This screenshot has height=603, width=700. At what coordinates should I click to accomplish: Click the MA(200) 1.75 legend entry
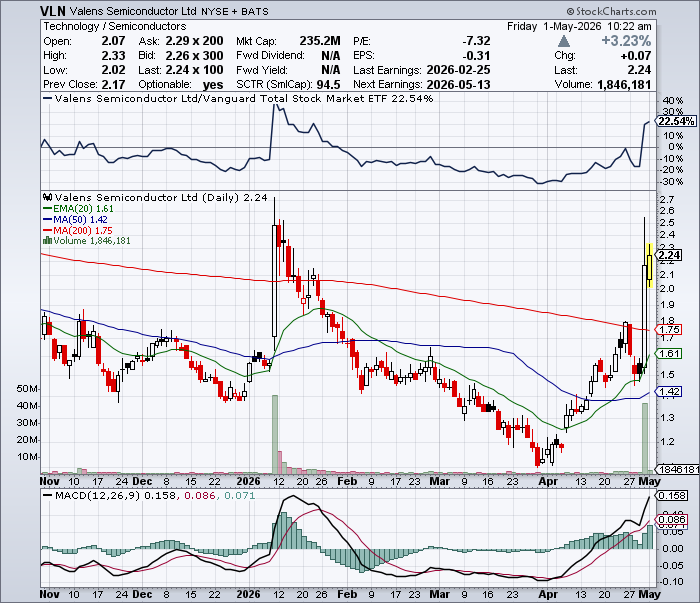coord(78,230)
